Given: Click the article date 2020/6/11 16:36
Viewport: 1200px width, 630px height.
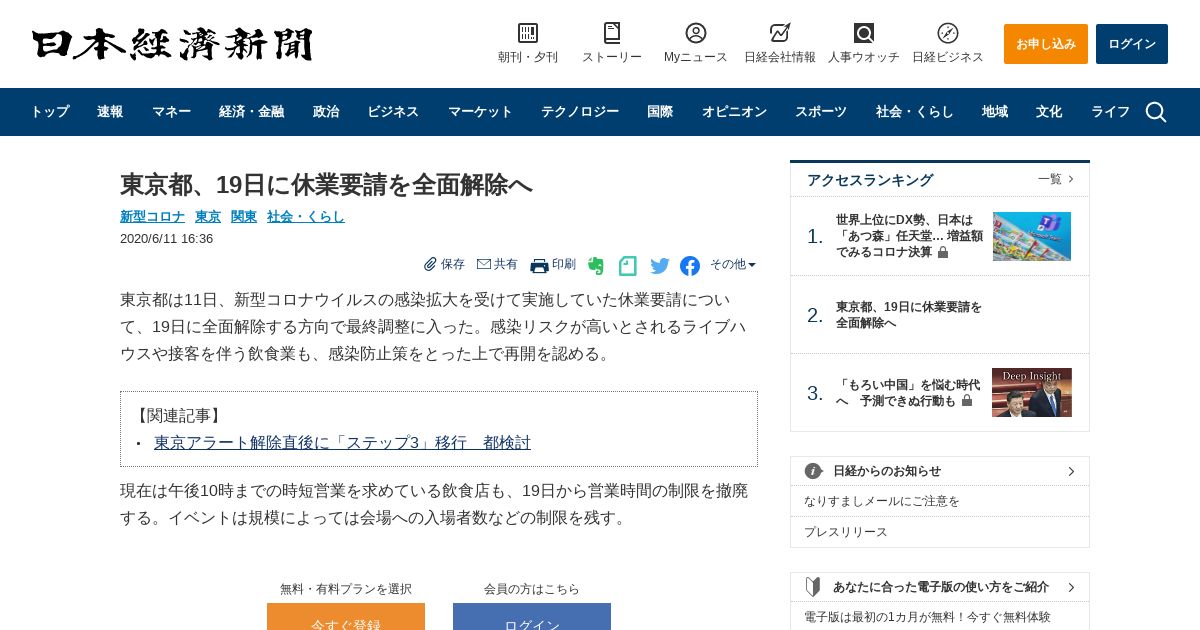Looking at the screenshot, I should tap(166, 239).
